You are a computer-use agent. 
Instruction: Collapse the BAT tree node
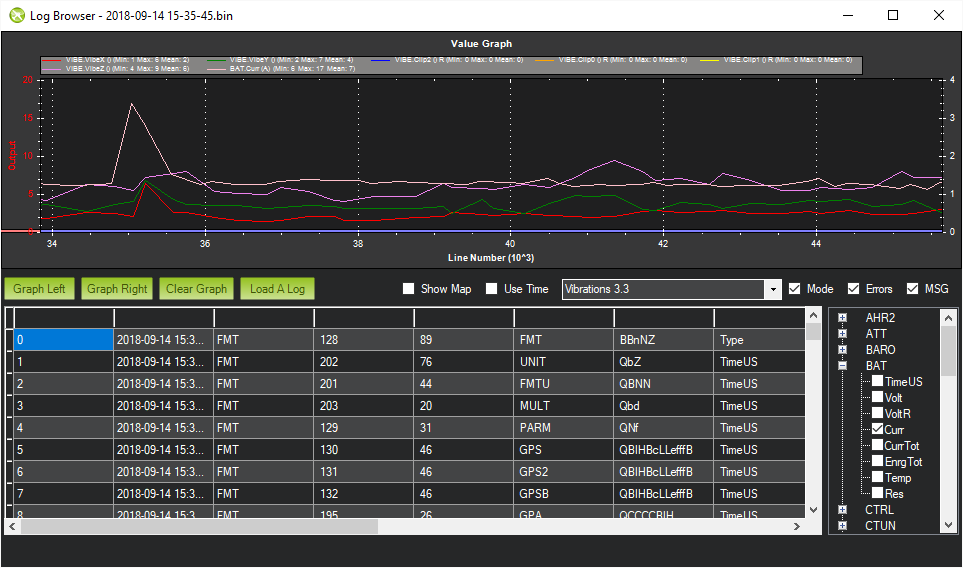coord(843,365)
